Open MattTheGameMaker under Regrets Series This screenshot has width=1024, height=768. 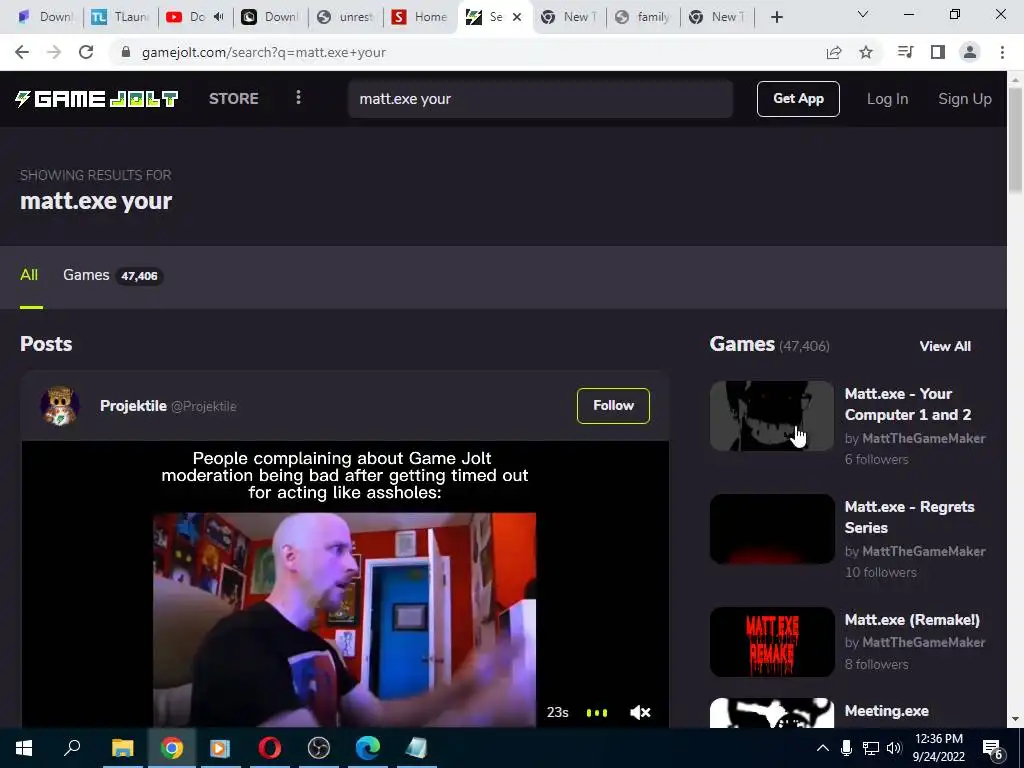[x=923, y=551]
